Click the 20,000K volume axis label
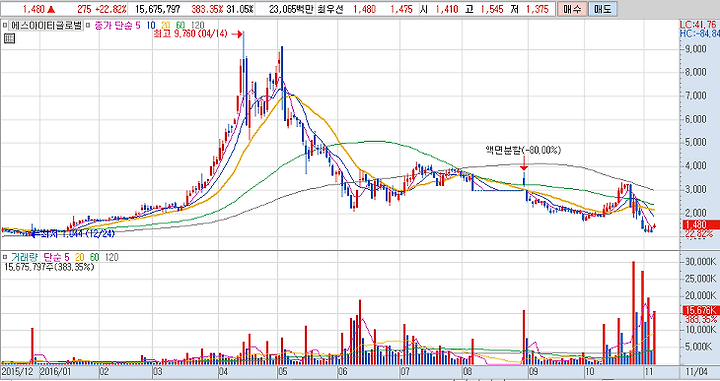720x381 pixels. [x=700, y=296]
